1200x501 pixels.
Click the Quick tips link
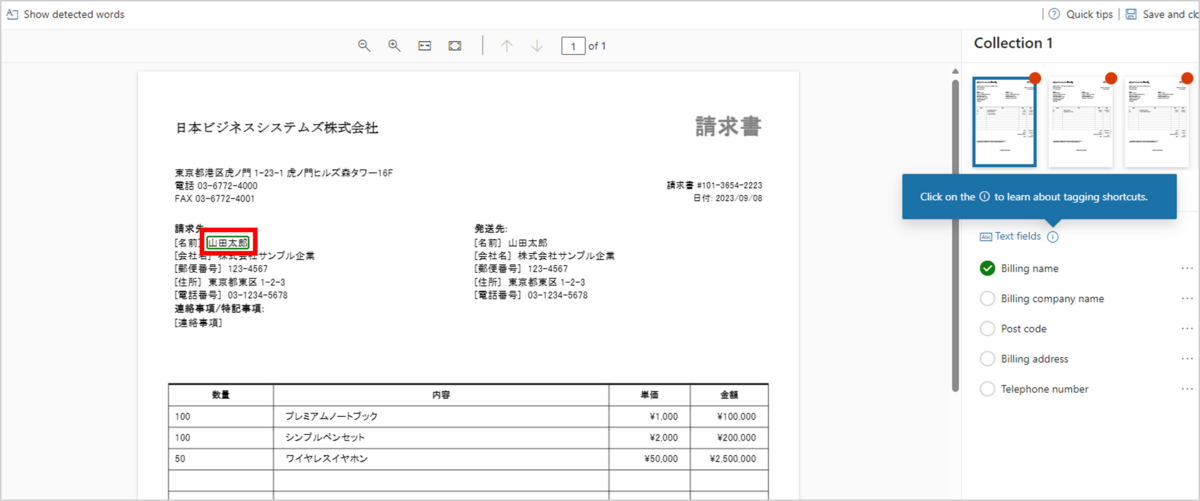[1089, 15]
